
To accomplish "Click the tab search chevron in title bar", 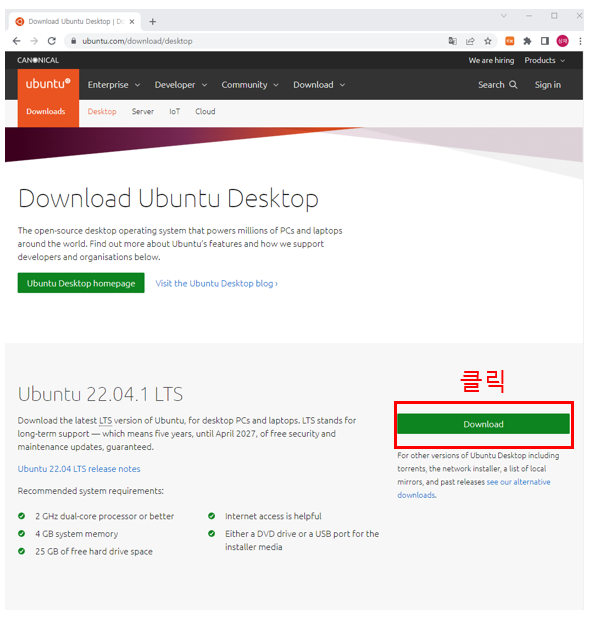I will point(503,16).
